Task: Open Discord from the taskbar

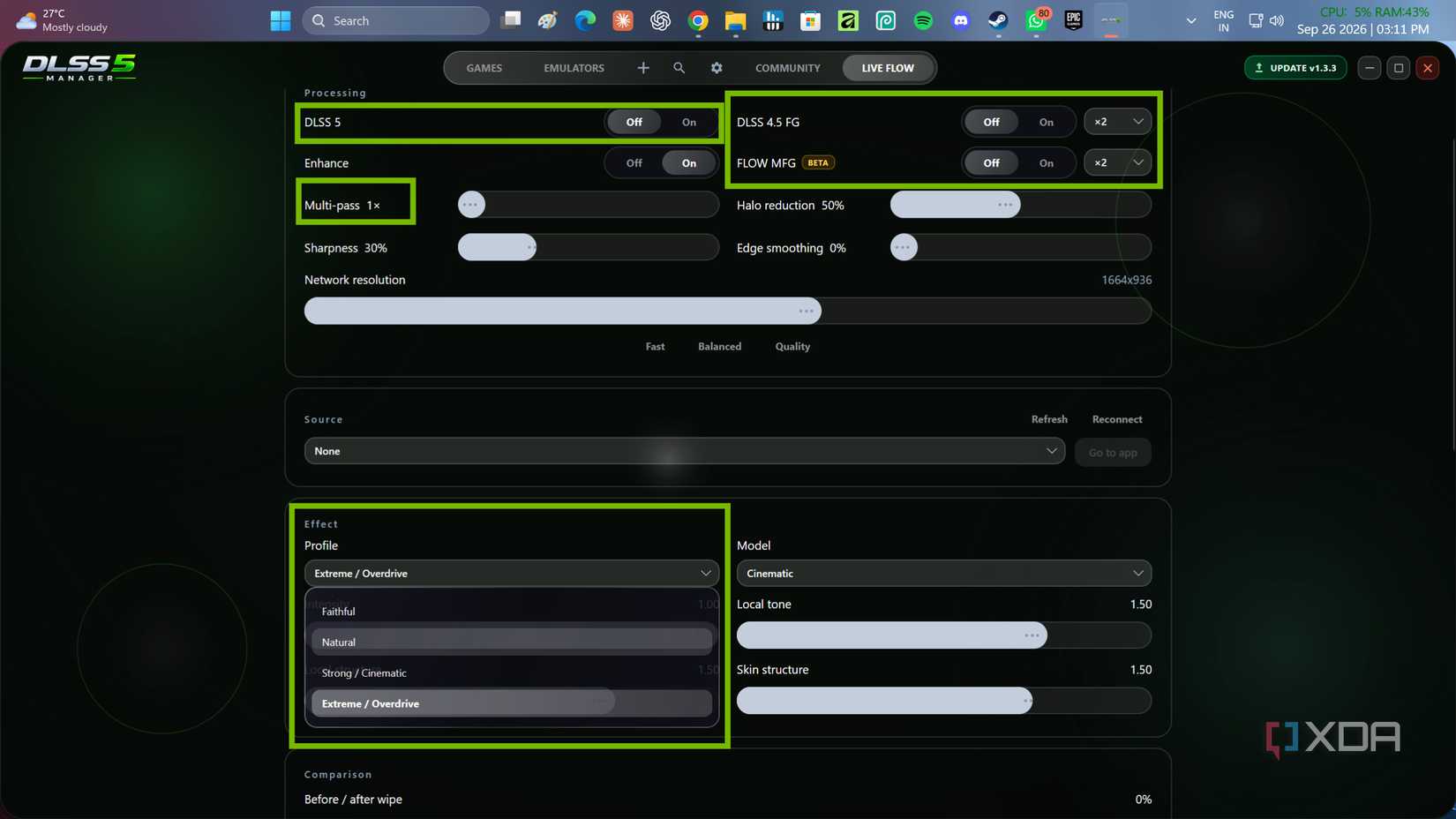Action: (961, 20)
